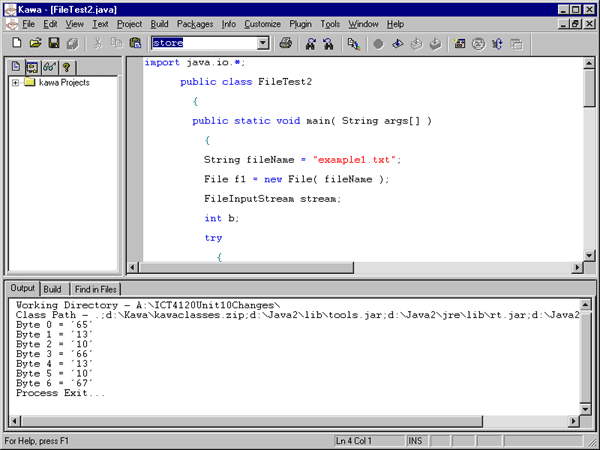
Task: Click the greyed Stop octagon icon
Action: pos(378,44)
